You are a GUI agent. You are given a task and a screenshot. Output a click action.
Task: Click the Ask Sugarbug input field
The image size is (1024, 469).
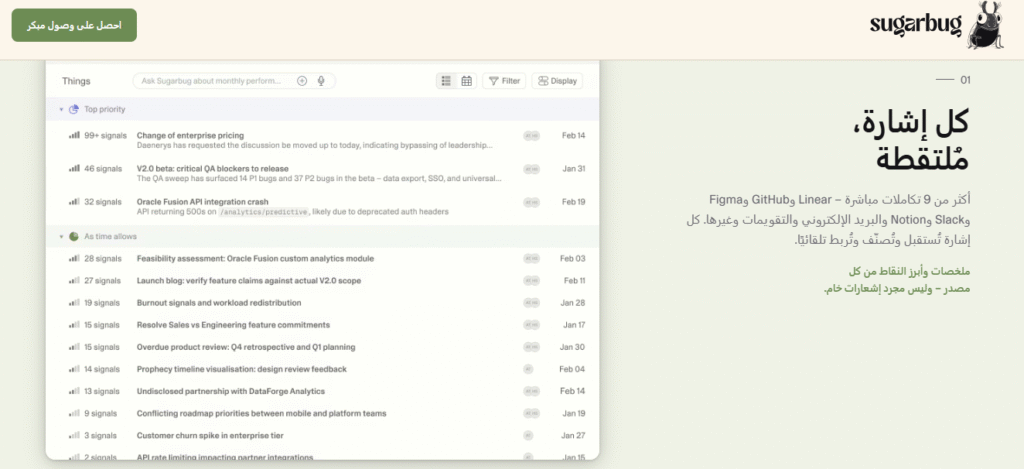212,81
